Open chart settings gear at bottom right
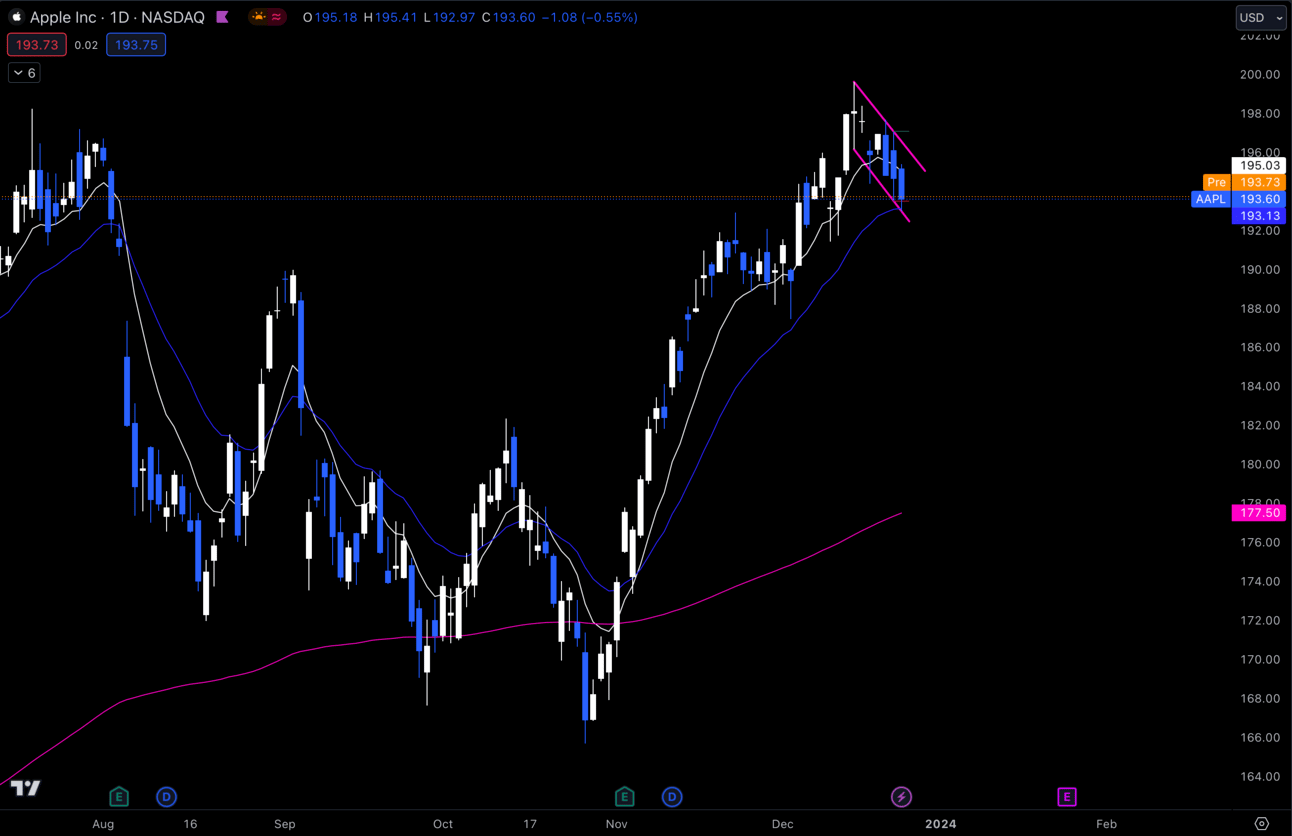This screenshot has height=836, width=1292. pyautogui.click(x=1261, y=824)
